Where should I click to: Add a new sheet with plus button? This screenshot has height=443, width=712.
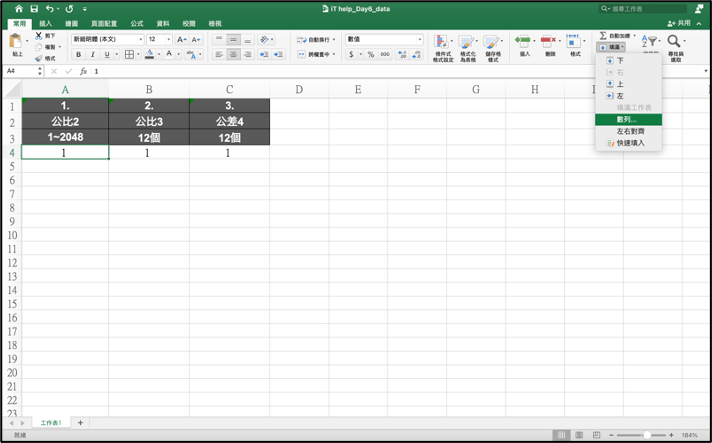point(80,423)
